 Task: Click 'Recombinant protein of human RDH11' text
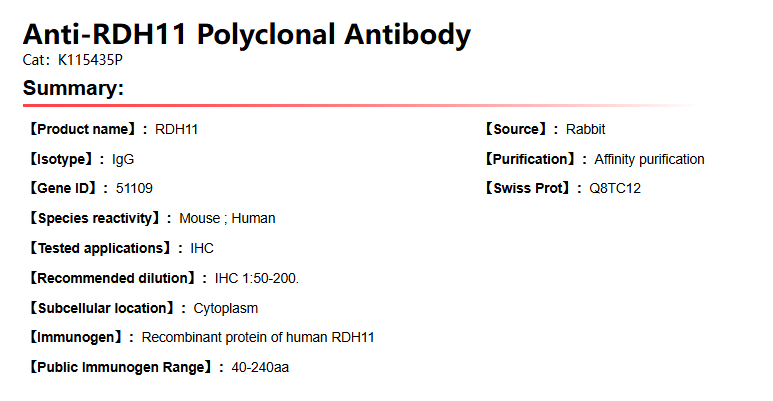click(258, 338)
